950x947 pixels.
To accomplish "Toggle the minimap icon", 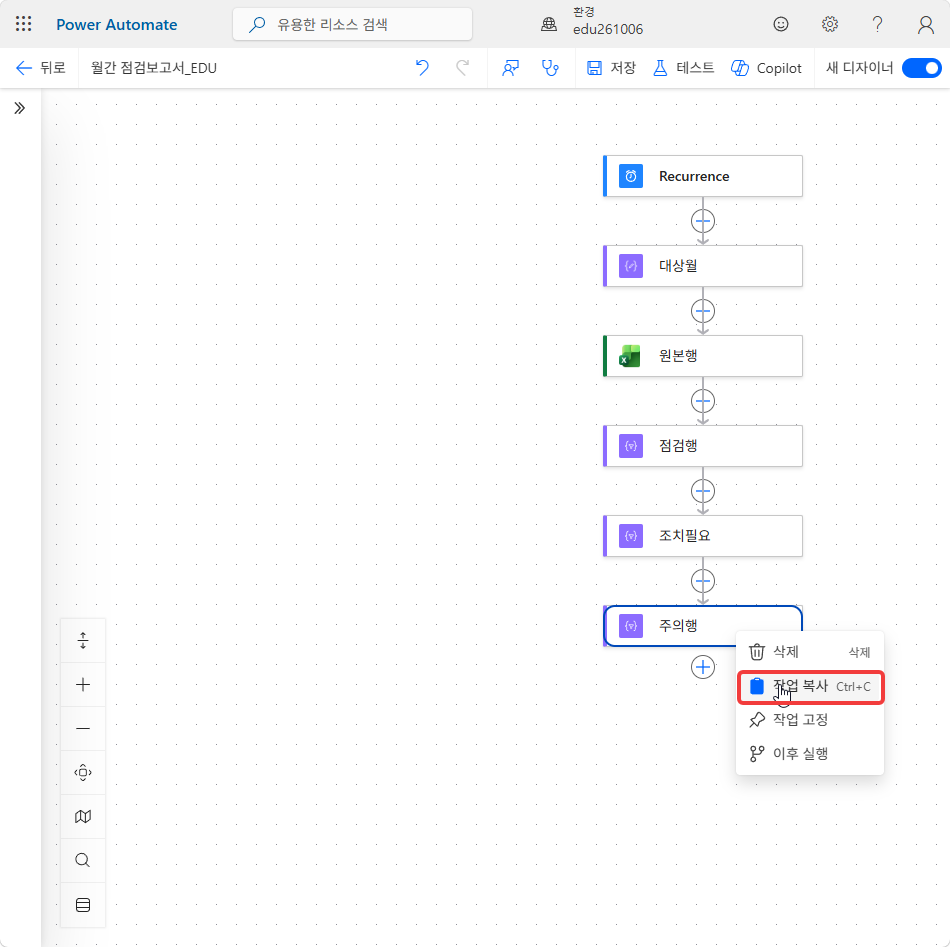I will pos(83,817).
